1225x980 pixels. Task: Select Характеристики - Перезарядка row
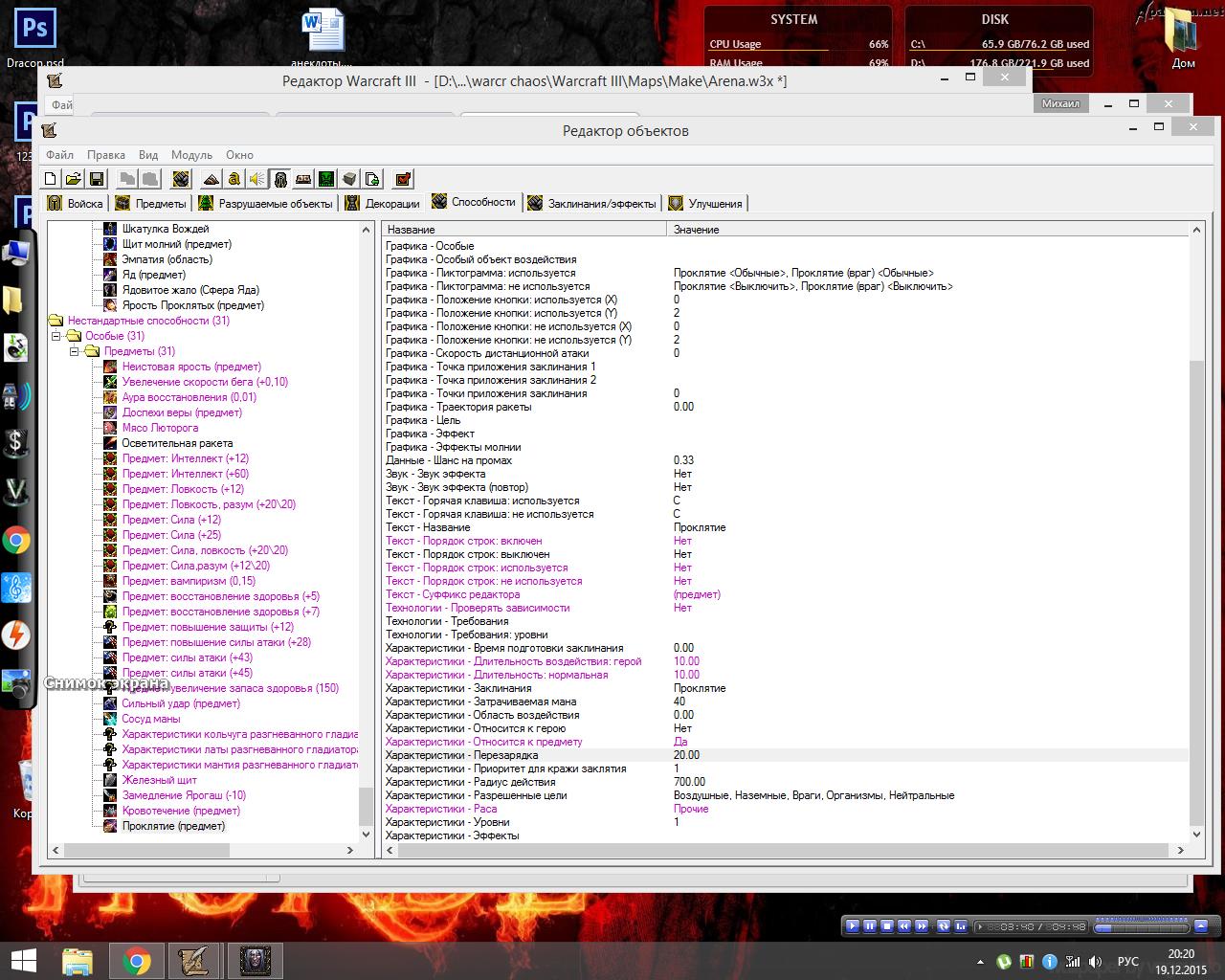tap(785, 755)
